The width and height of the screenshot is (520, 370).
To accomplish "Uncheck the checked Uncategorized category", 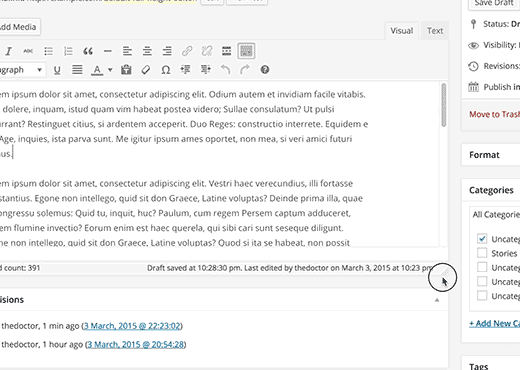I will pos(482,239).
